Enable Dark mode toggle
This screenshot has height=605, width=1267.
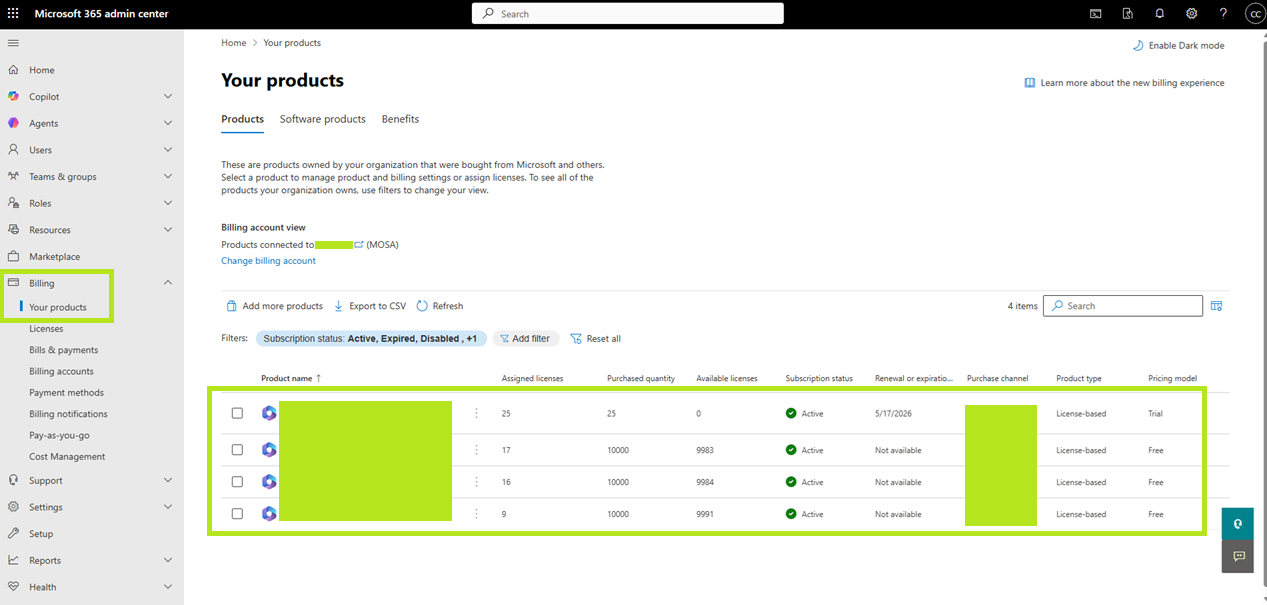tap(1178, 46)
